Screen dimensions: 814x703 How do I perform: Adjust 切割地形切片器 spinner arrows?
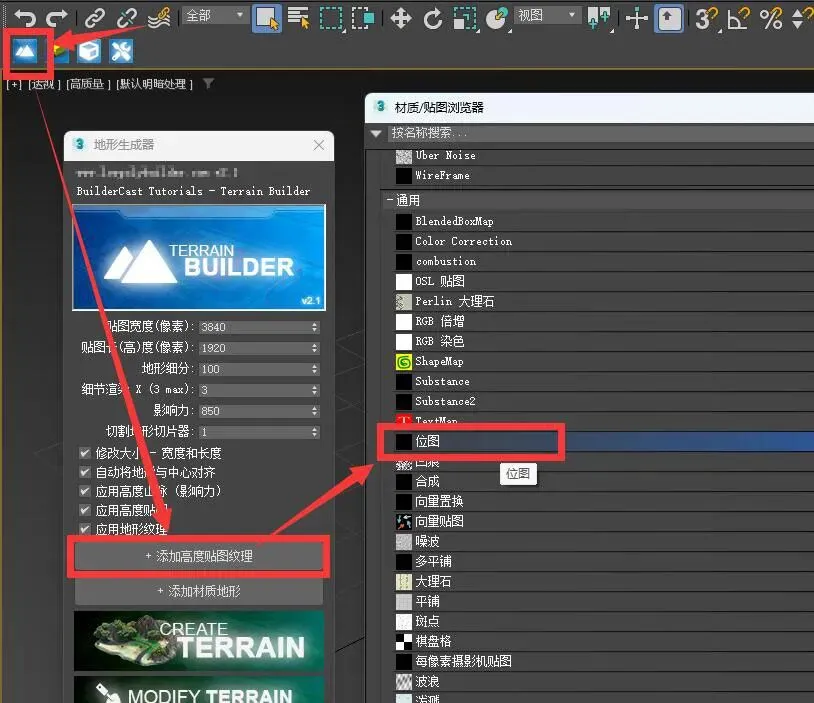click(x=314, y=432)
